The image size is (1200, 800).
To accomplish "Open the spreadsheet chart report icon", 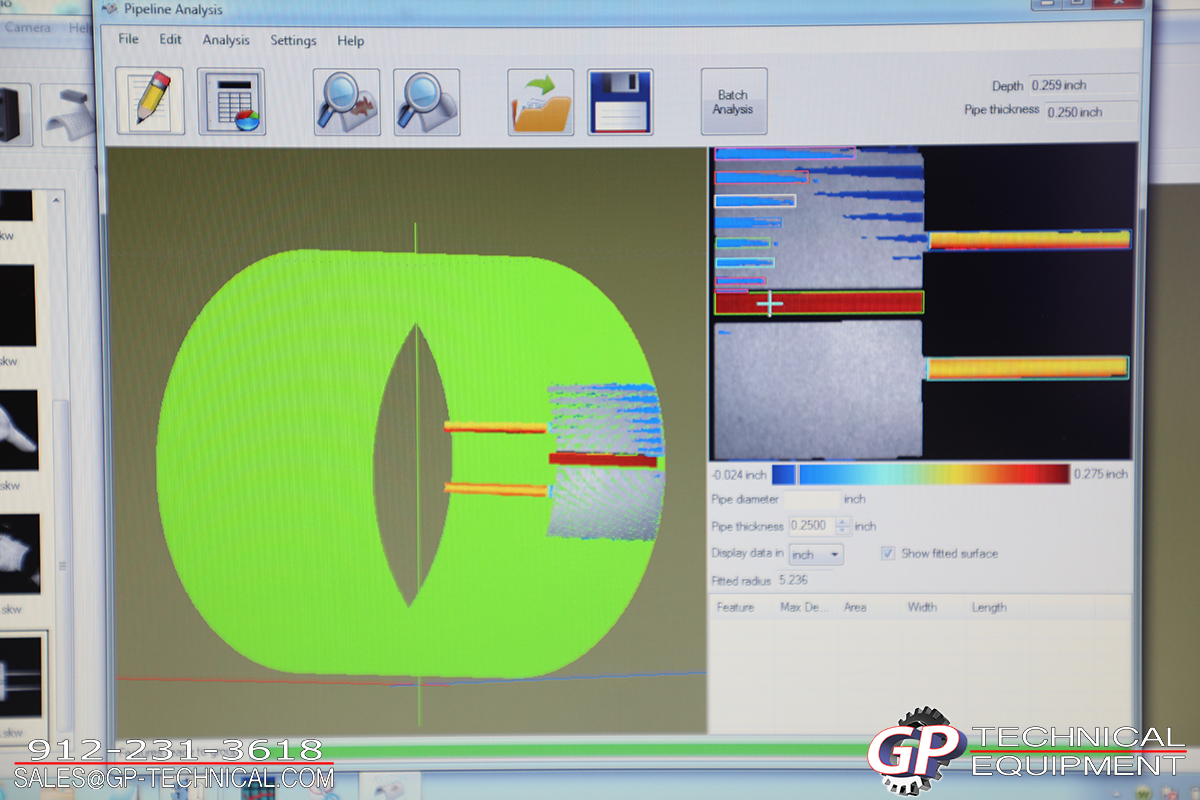I will 231,101.
